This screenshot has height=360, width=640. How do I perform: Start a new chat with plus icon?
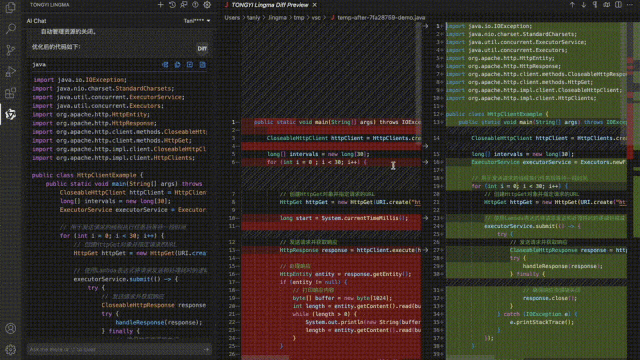160,5
